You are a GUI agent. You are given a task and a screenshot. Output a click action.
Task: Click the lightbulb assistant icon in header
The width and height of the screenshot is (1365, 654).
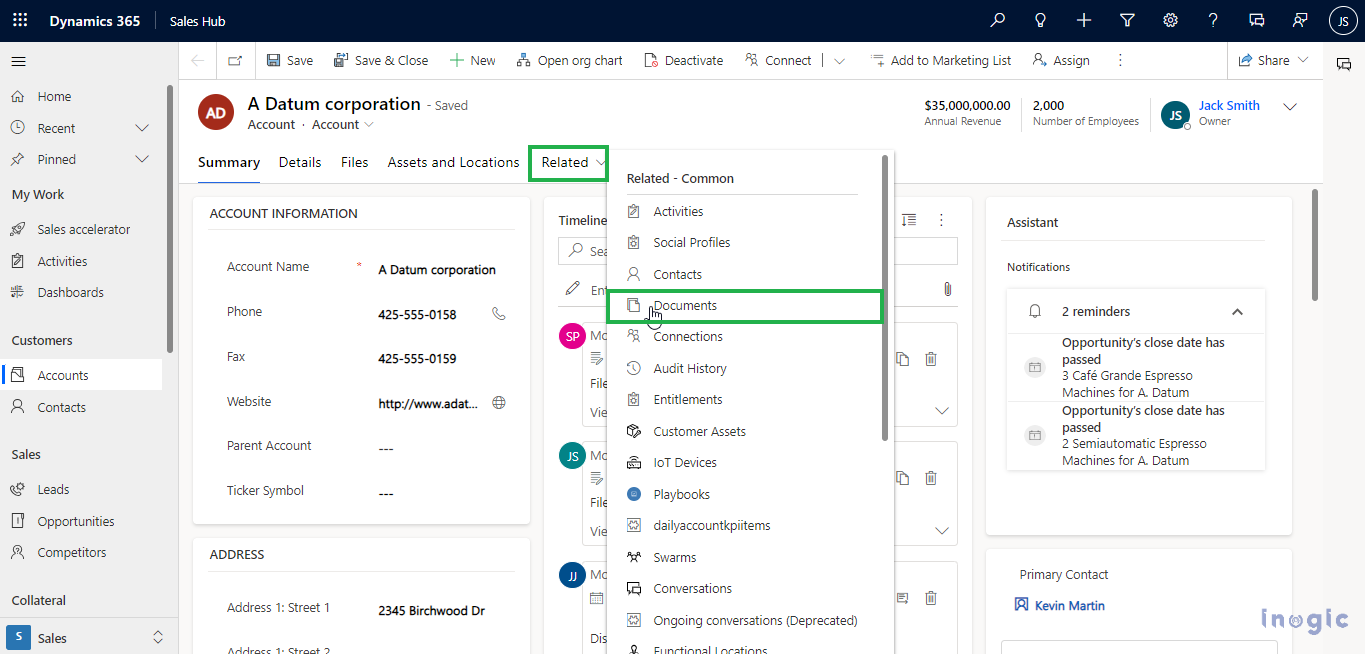click(x=1040, y=20)
